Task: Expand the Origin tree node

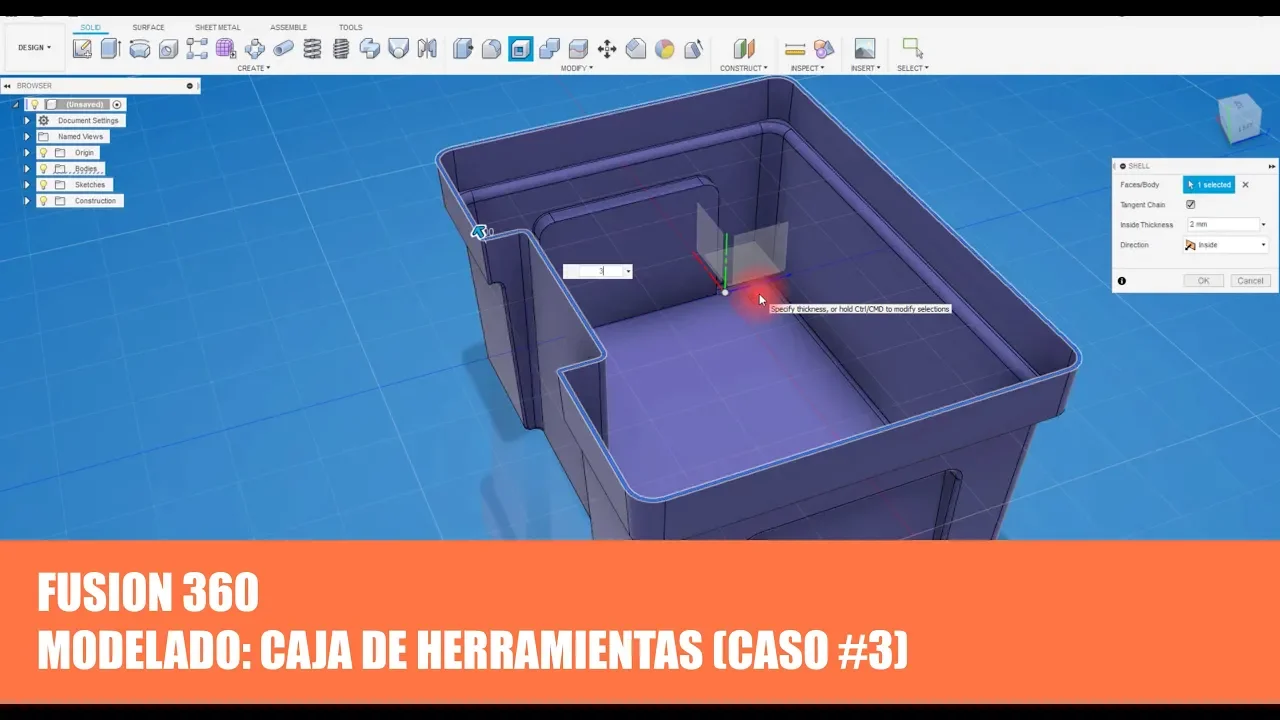Action: coord(27,153)
